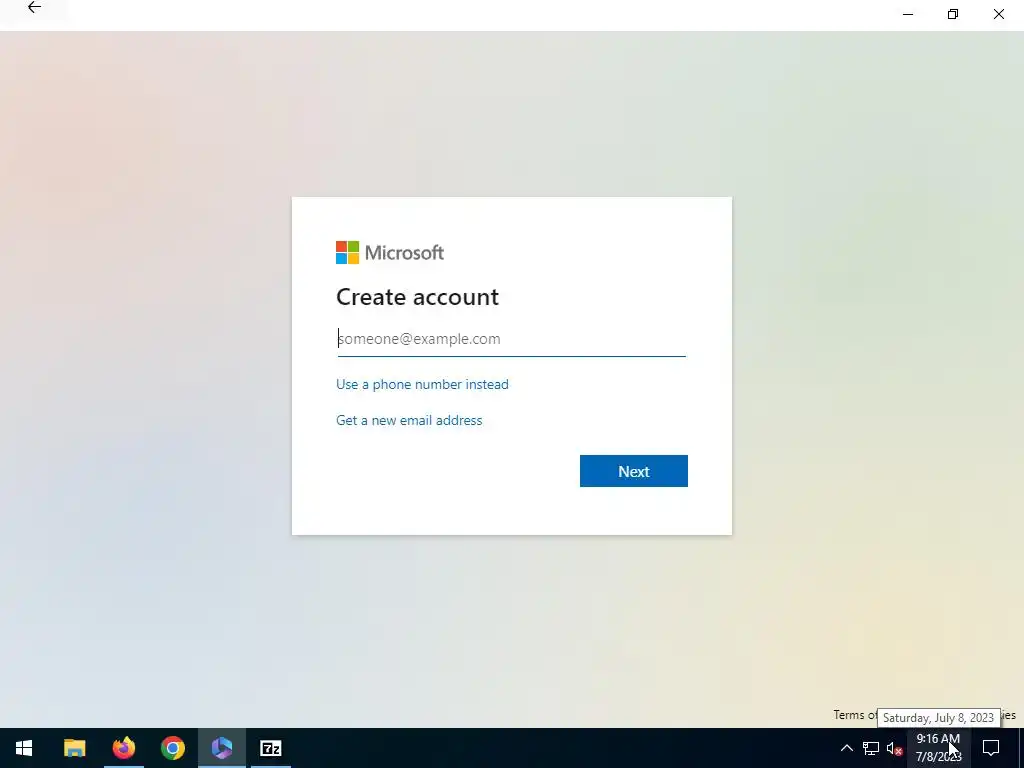Select the Clipchamp taskbar icon

click(x=222, y=748)
